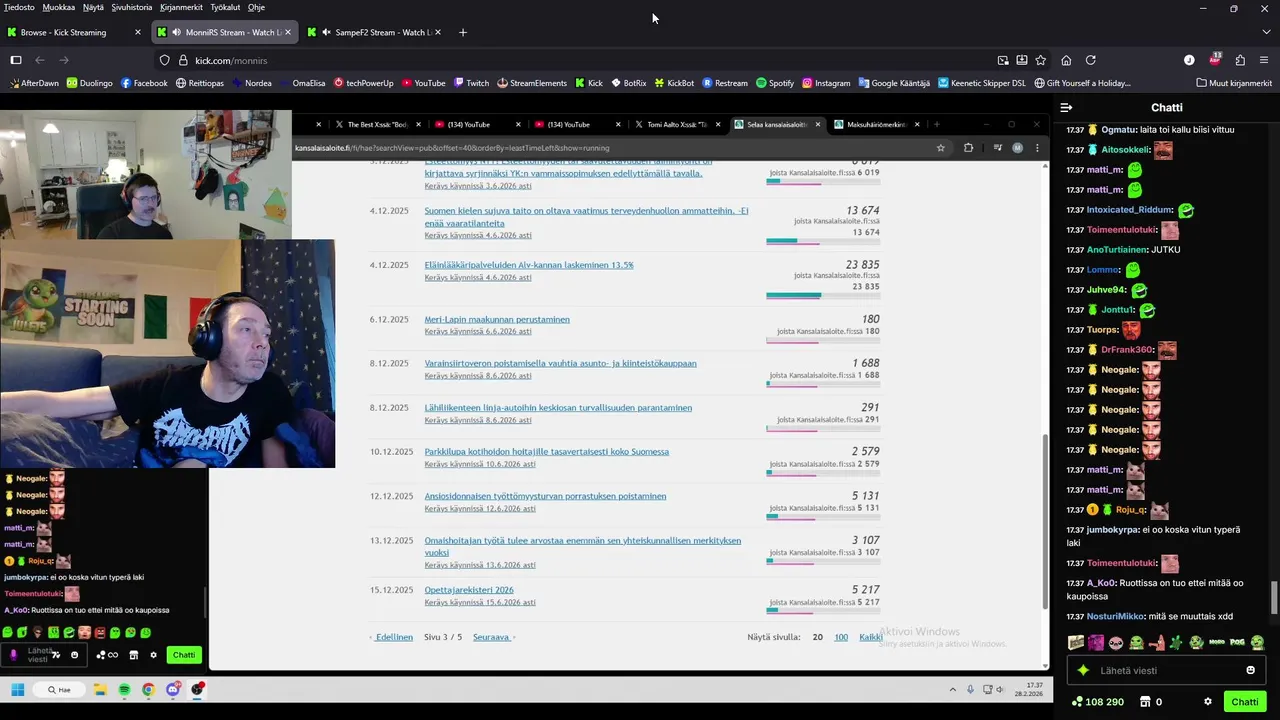
Task: Open the Duolingo bookmark
Action: click(90, 83)
